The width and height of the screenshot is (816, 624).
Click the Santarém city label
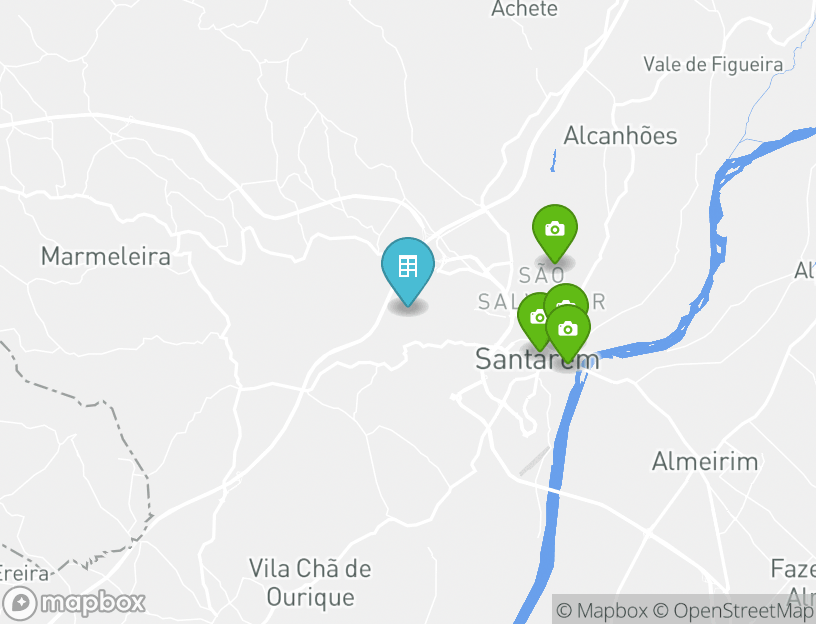(x=537, y=360)
